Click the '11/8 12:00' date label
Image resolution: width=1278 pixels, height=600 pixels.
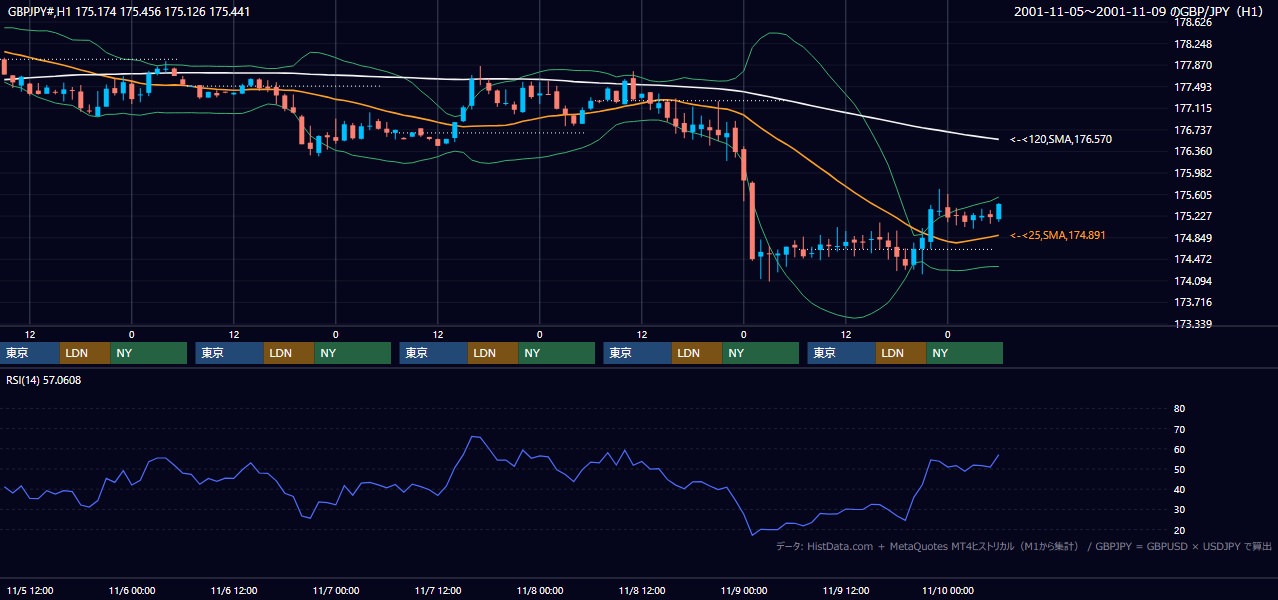pyautogui.click(x=641, y=590)
